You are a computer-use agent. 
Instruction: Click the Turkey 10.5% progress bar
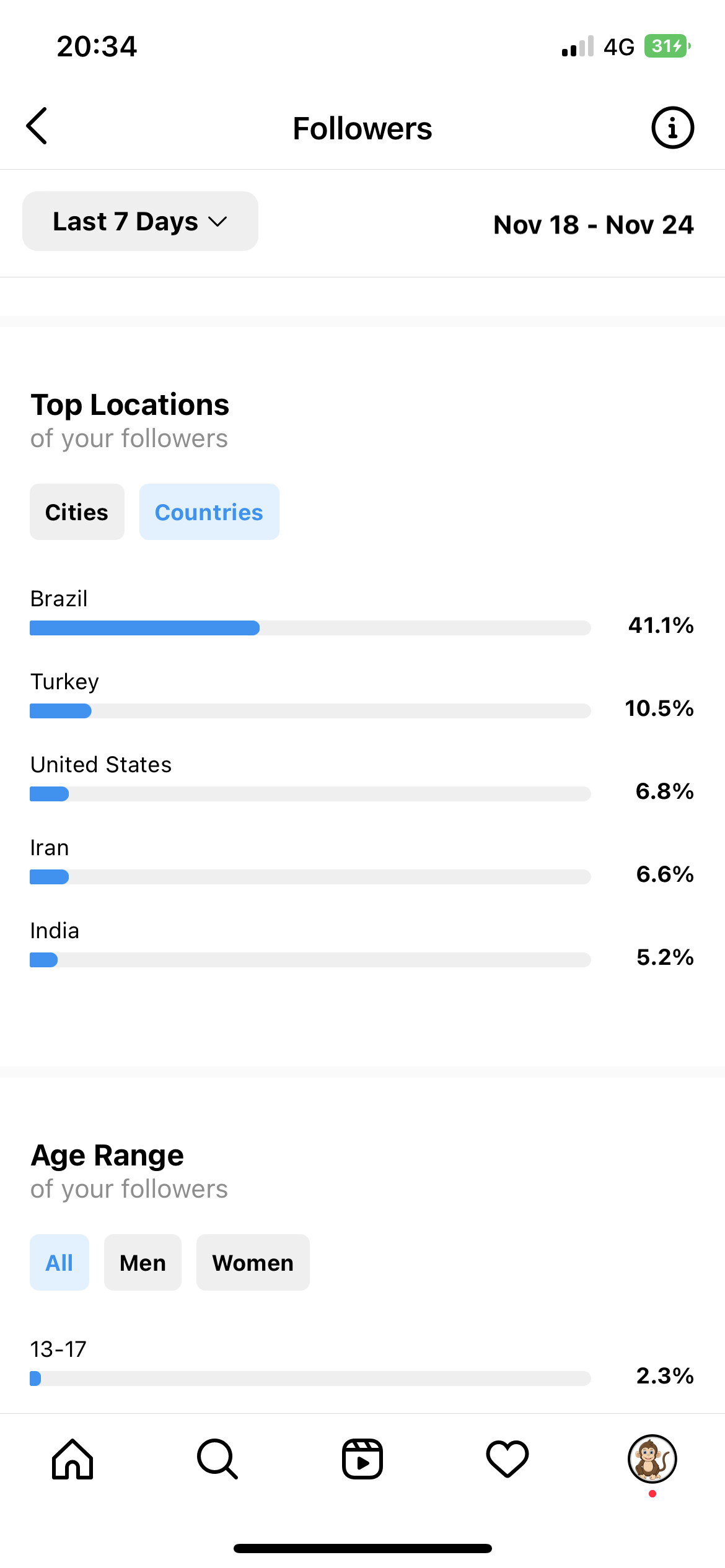(x=310, y=711)
